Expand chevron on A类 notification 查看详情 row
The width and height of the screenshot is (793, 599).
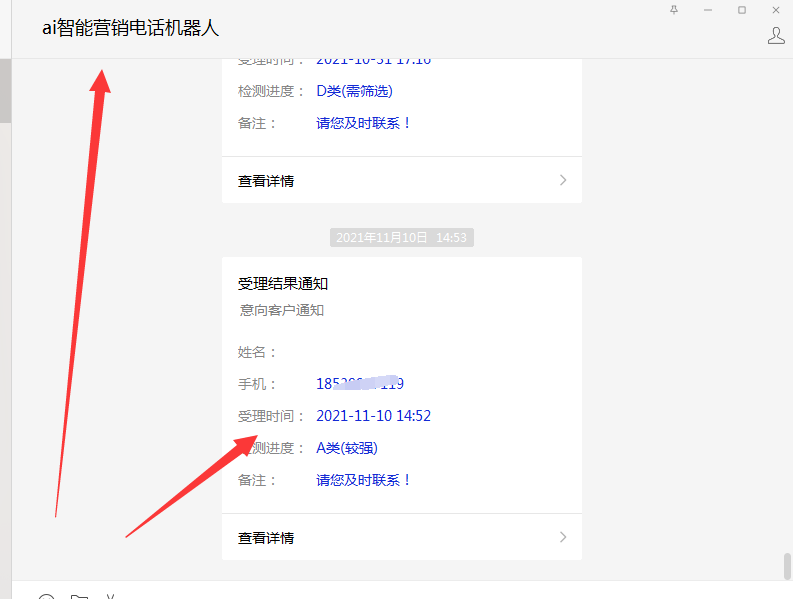coord(563,537)
